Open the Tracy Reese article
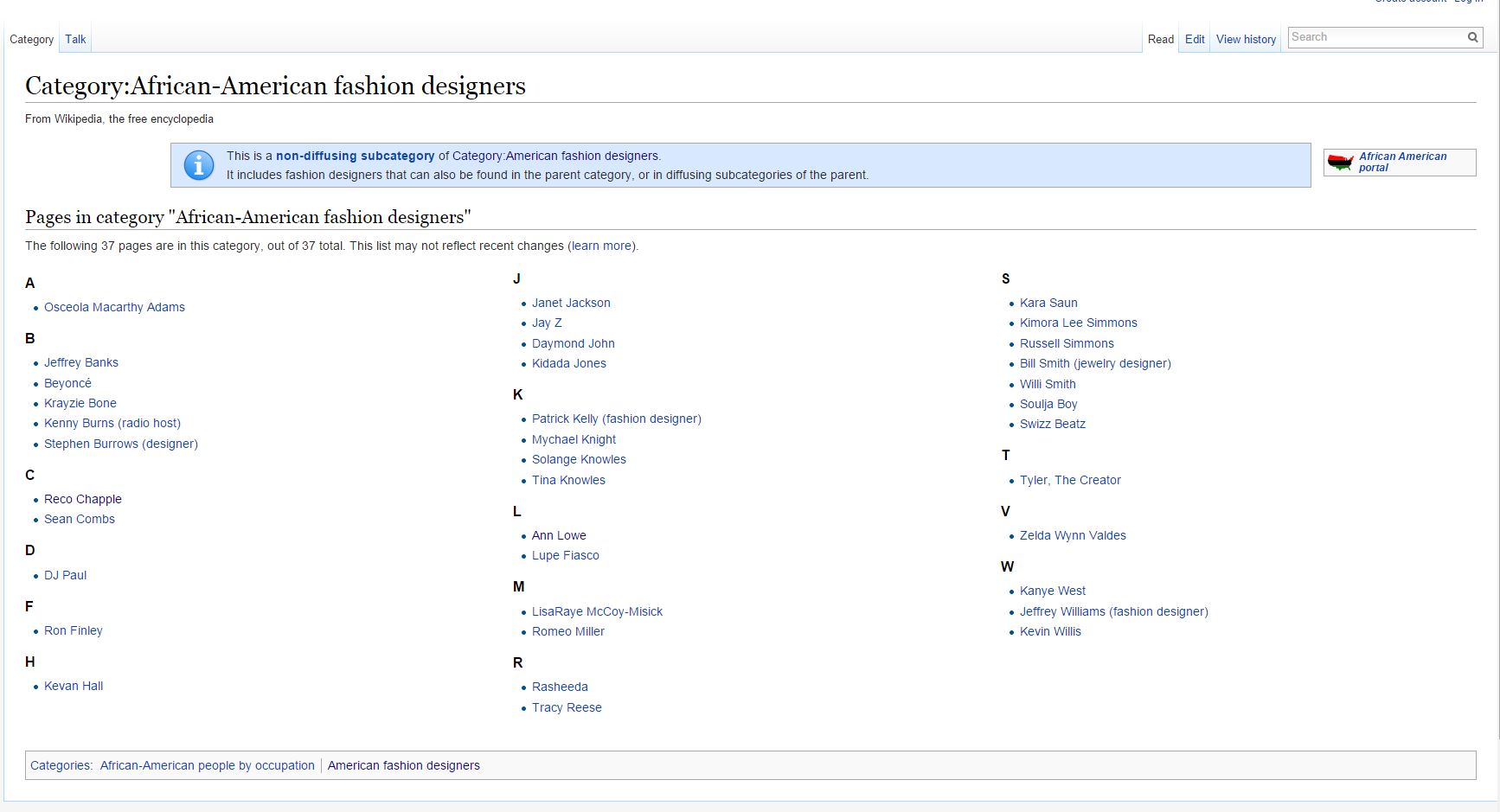 coord(567,707)
